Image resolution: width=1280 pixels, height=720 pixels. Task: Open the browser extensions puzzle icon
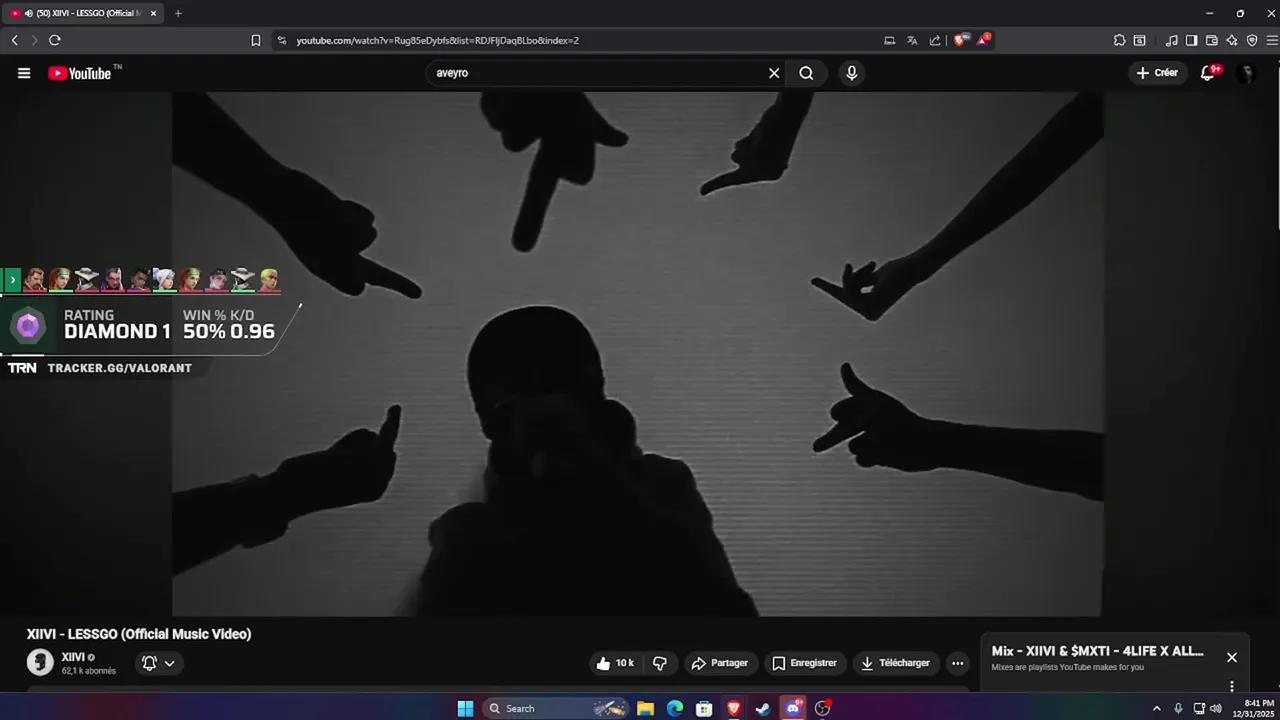tap(1119, 40)
